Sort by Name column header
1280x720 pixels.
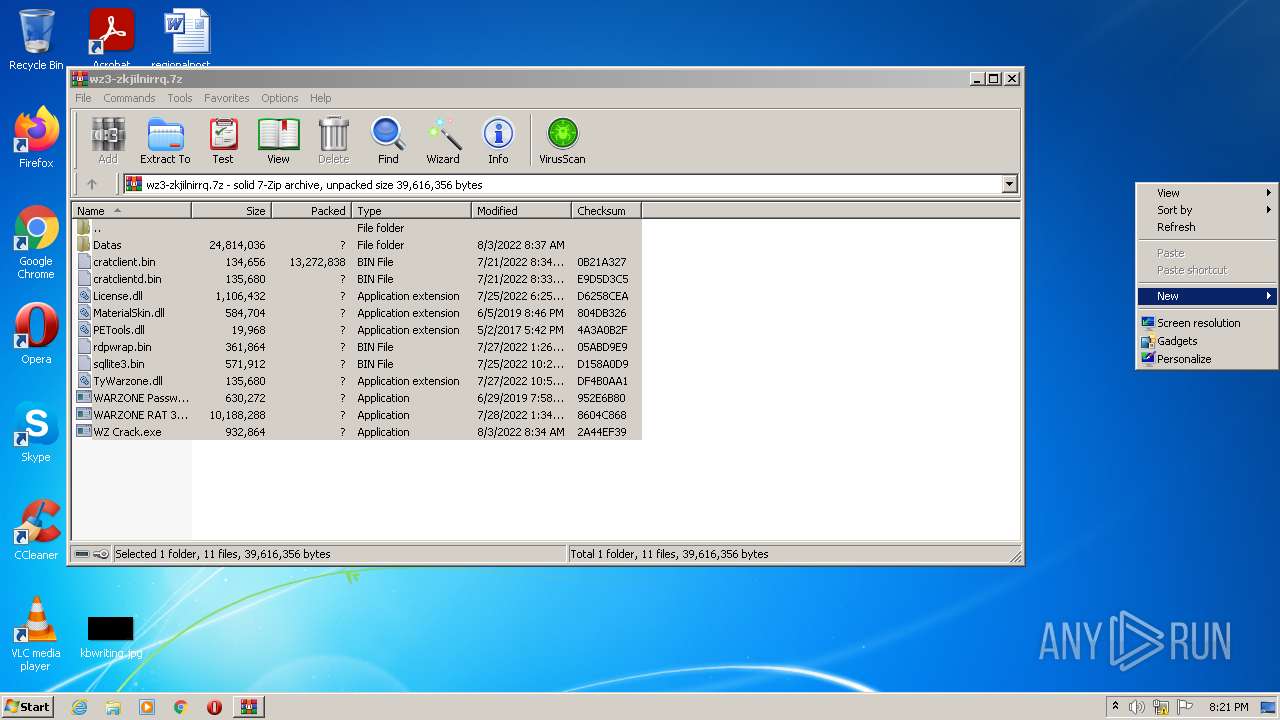(x=132, y=211)
